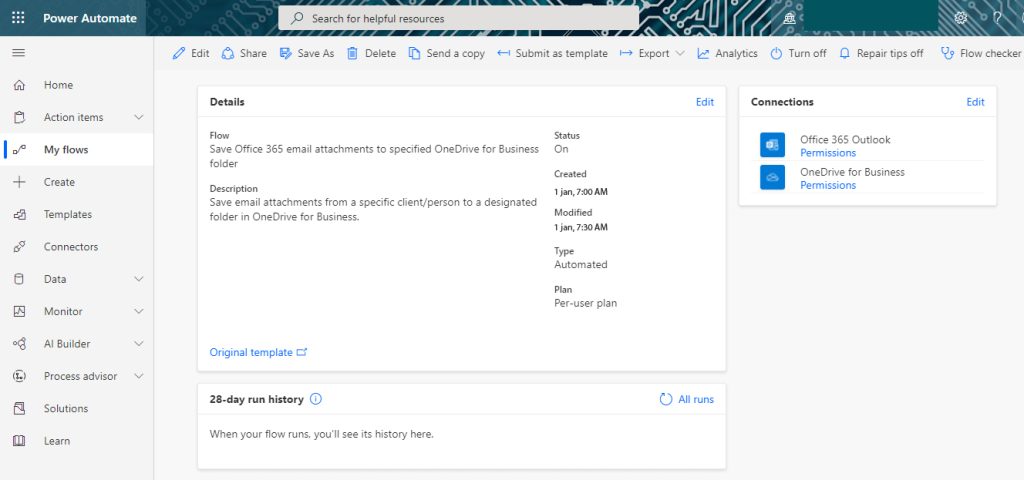The width and height of the screenshot is (1024, 480).
Task: Click the Create plus icon
Action: tap(20, 182)
